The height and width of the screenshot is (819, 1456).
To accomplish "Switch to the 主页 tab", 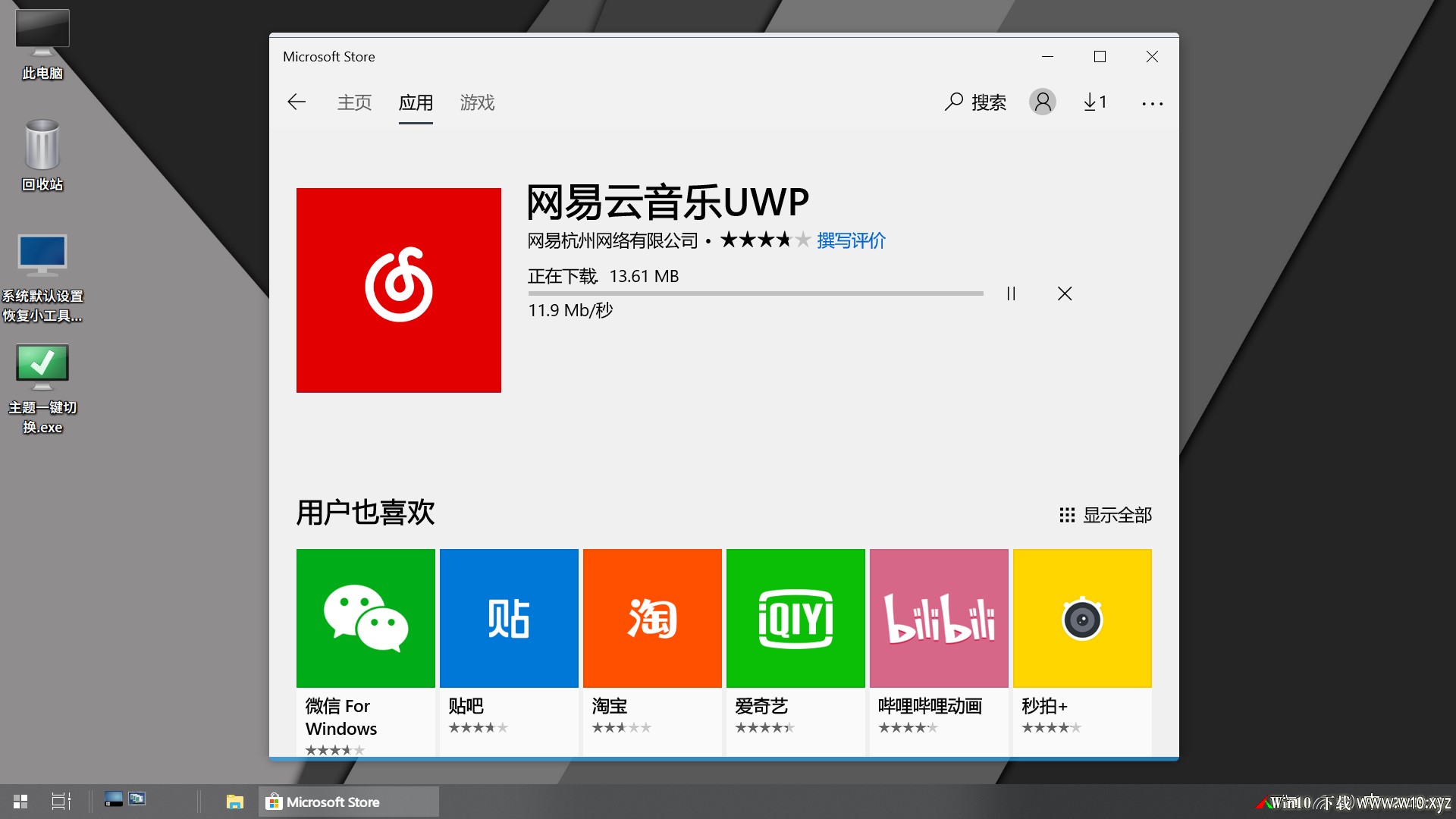I will (354, 102).
